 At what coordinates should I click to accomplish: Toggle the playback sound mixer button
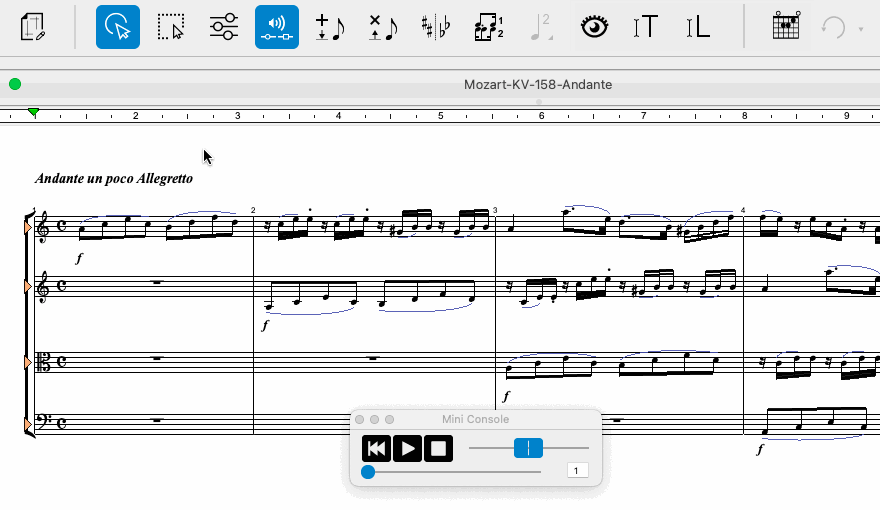(277, 27)
